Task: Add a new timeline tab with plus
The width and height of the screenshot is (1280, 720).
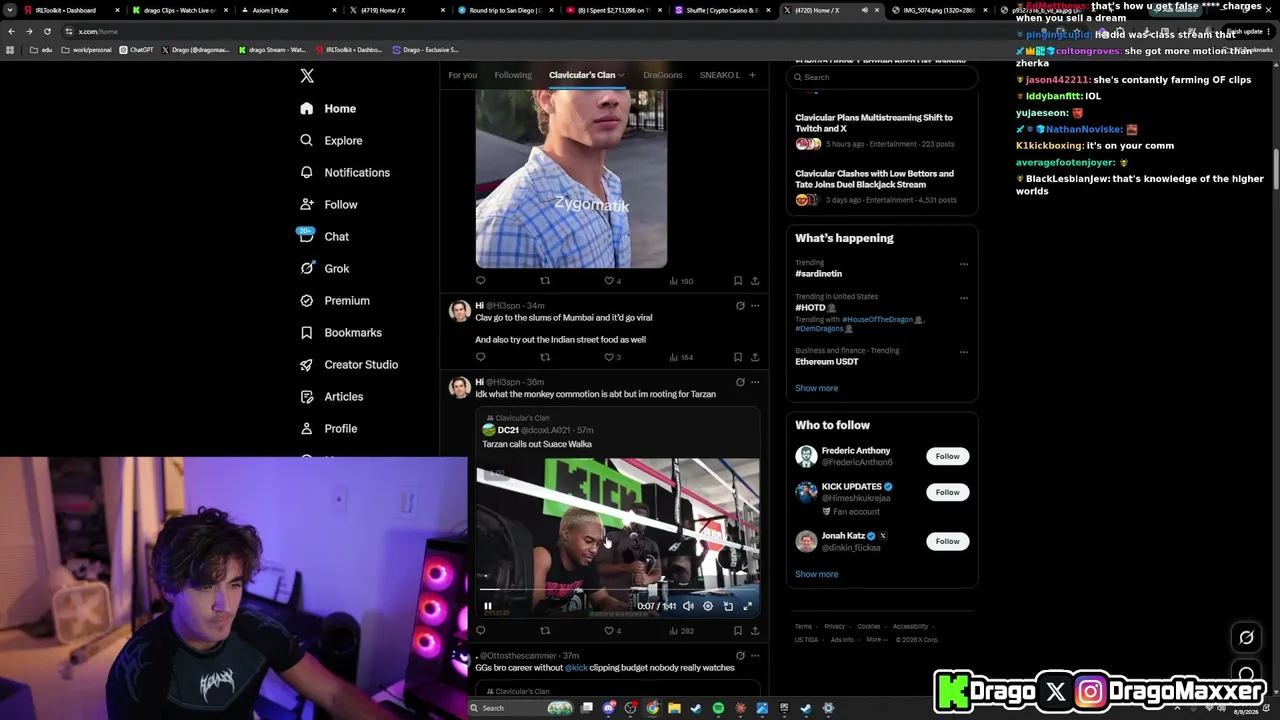Action: [x=752, y=75]
